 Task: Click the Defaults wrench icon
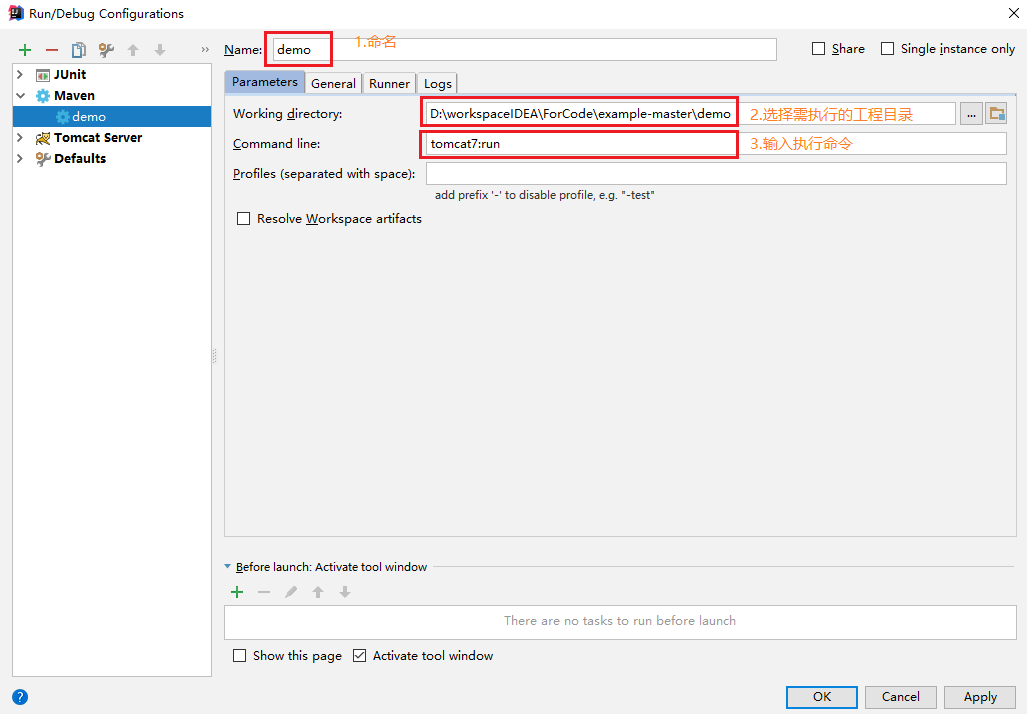pos(43,159)
